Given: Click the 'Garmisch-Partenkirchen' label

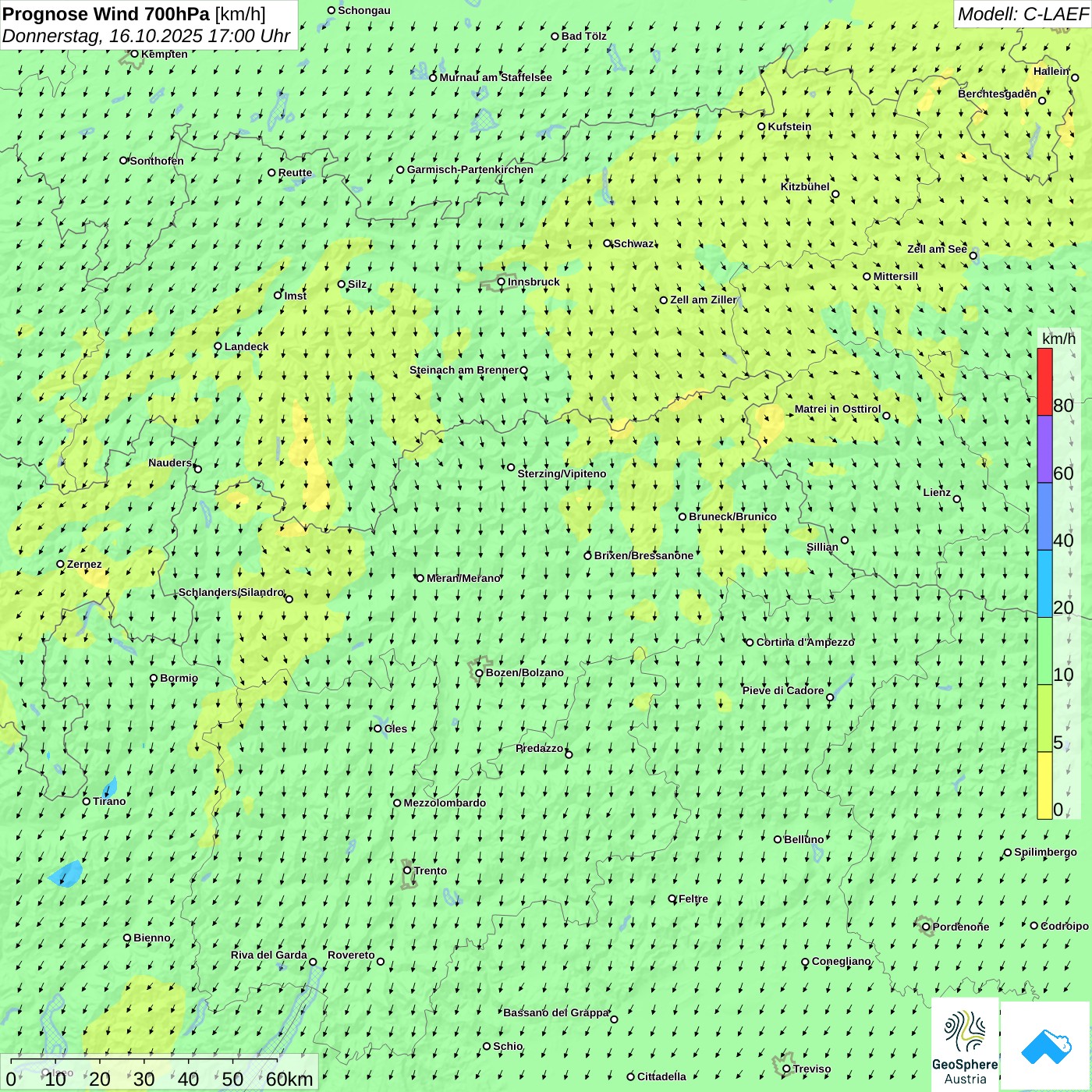Looking at the screenshot, I should pos(470,169).
